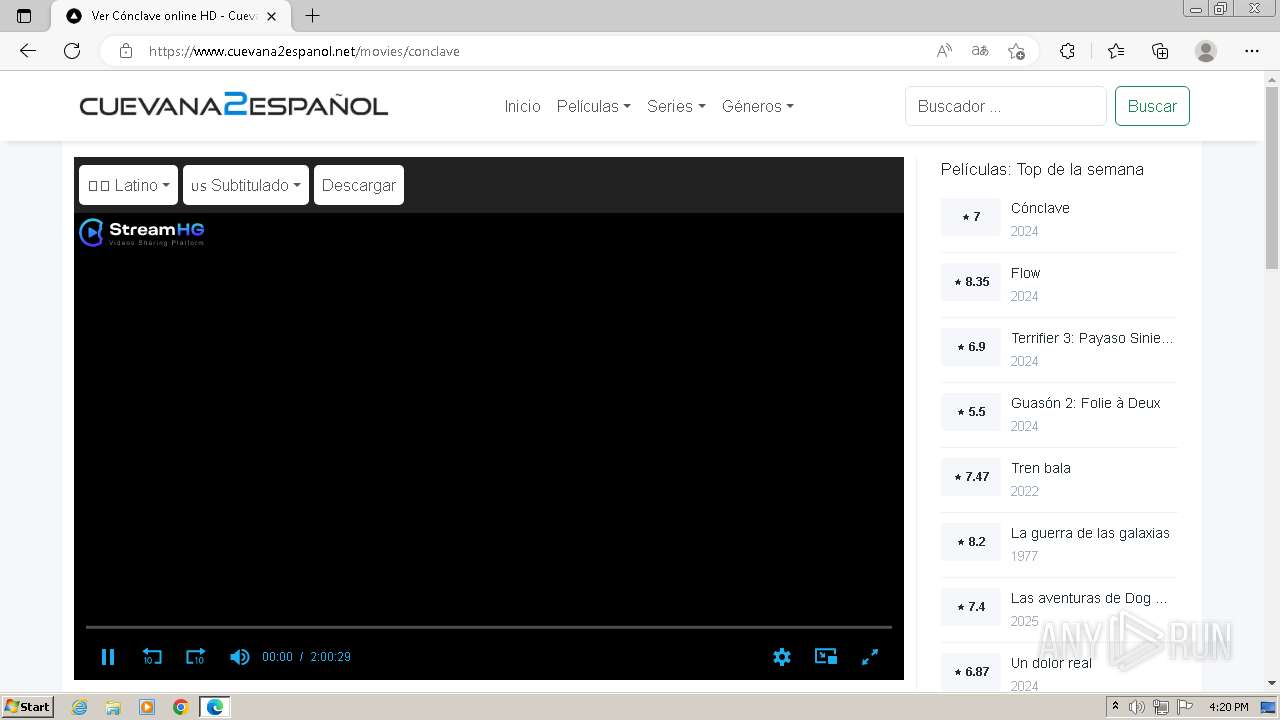Viewport: 1280px width, 720px height.
Task: Rewind the video 10 seconds
Action: pyautogui.click(x=152, y=657)
